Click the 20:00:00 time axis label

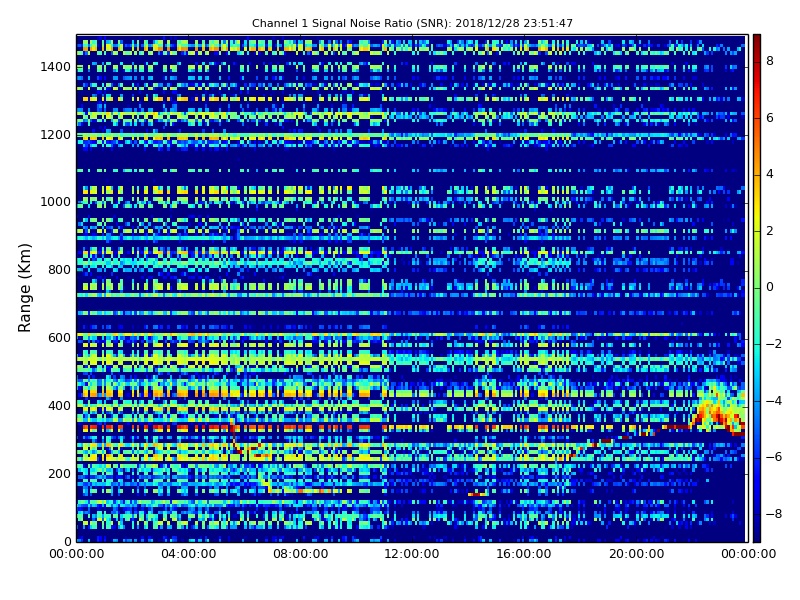pyautogui.click(x=636, y=554)
